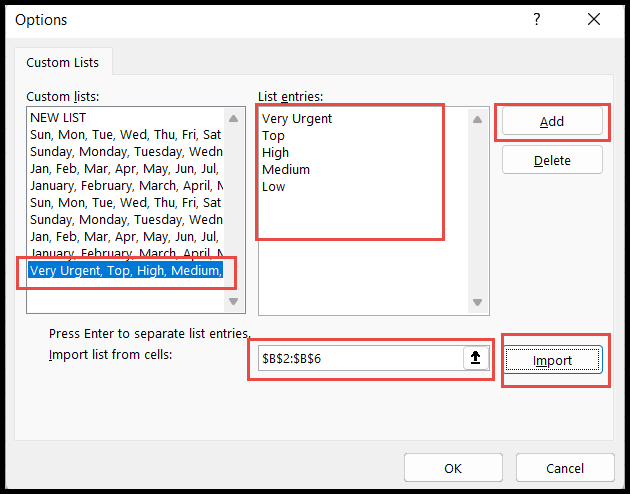
Task: Click the Low list entry
Action: (x=273, y=187)
